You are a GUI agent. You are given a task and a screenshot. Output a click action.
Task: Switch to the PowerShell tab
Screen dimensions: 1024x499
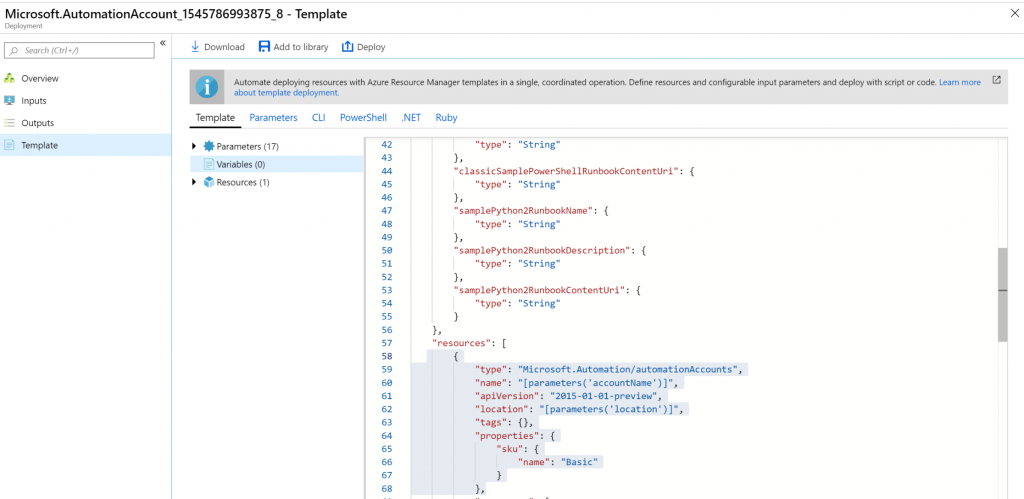tap(363, 117)
